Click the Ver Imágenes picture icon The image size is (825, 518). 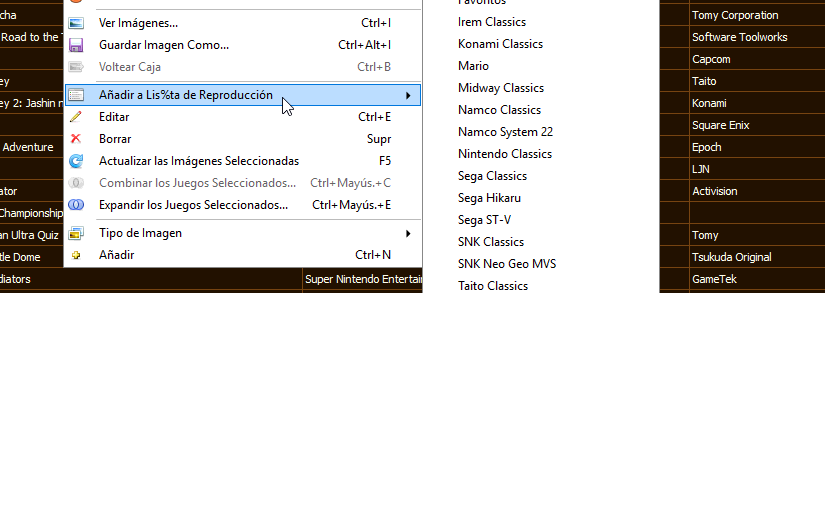[76, 23]
